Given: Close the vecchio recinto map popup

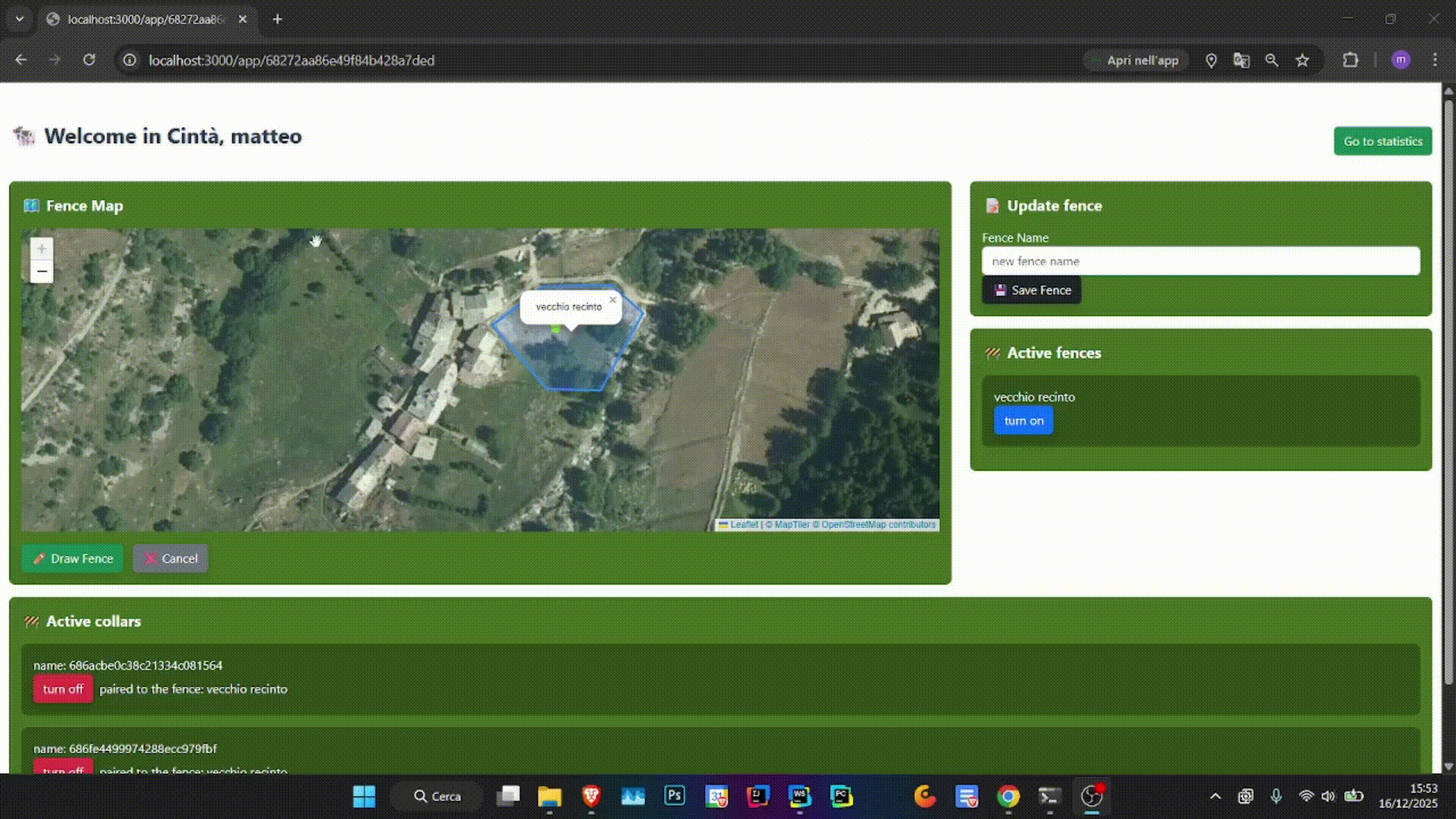Looking at the screenshot, I should (x=613, y=300).
